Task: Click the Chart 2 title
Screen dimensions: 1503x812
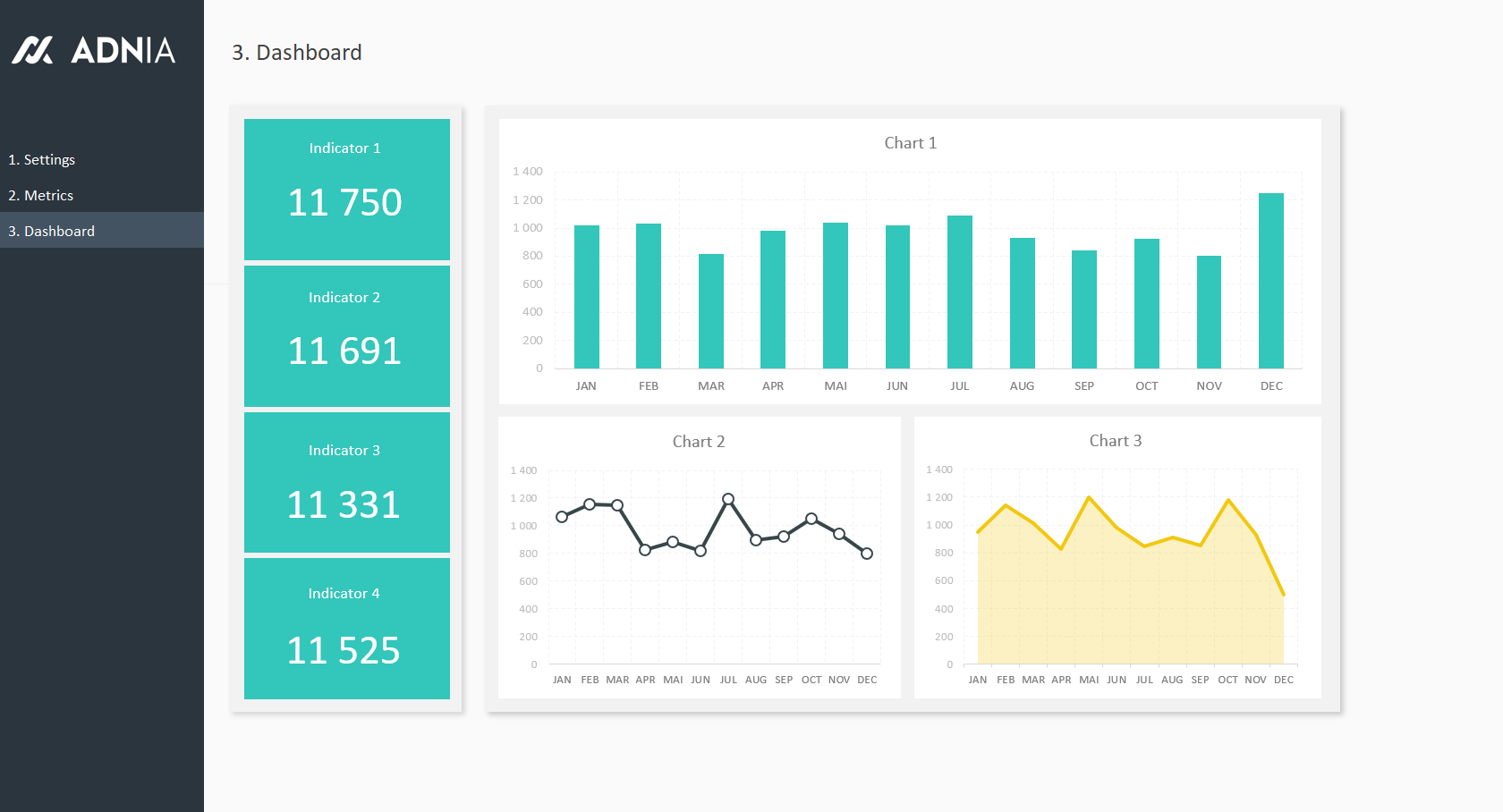Action: pyautogui.click(x=698, y=442)
